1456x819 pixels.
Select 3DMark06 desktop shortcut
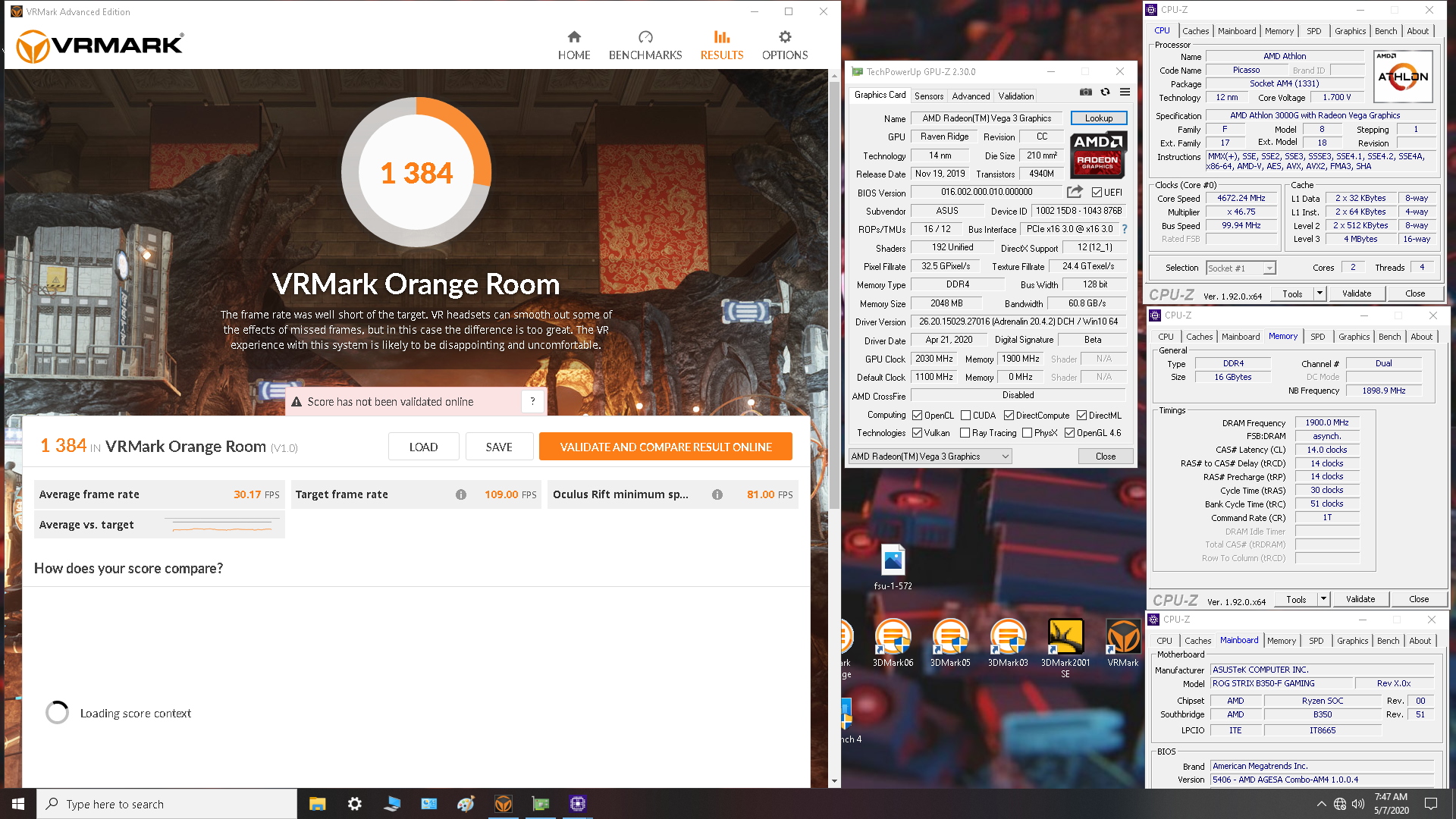pyautogui.click(x=893, y=642)
